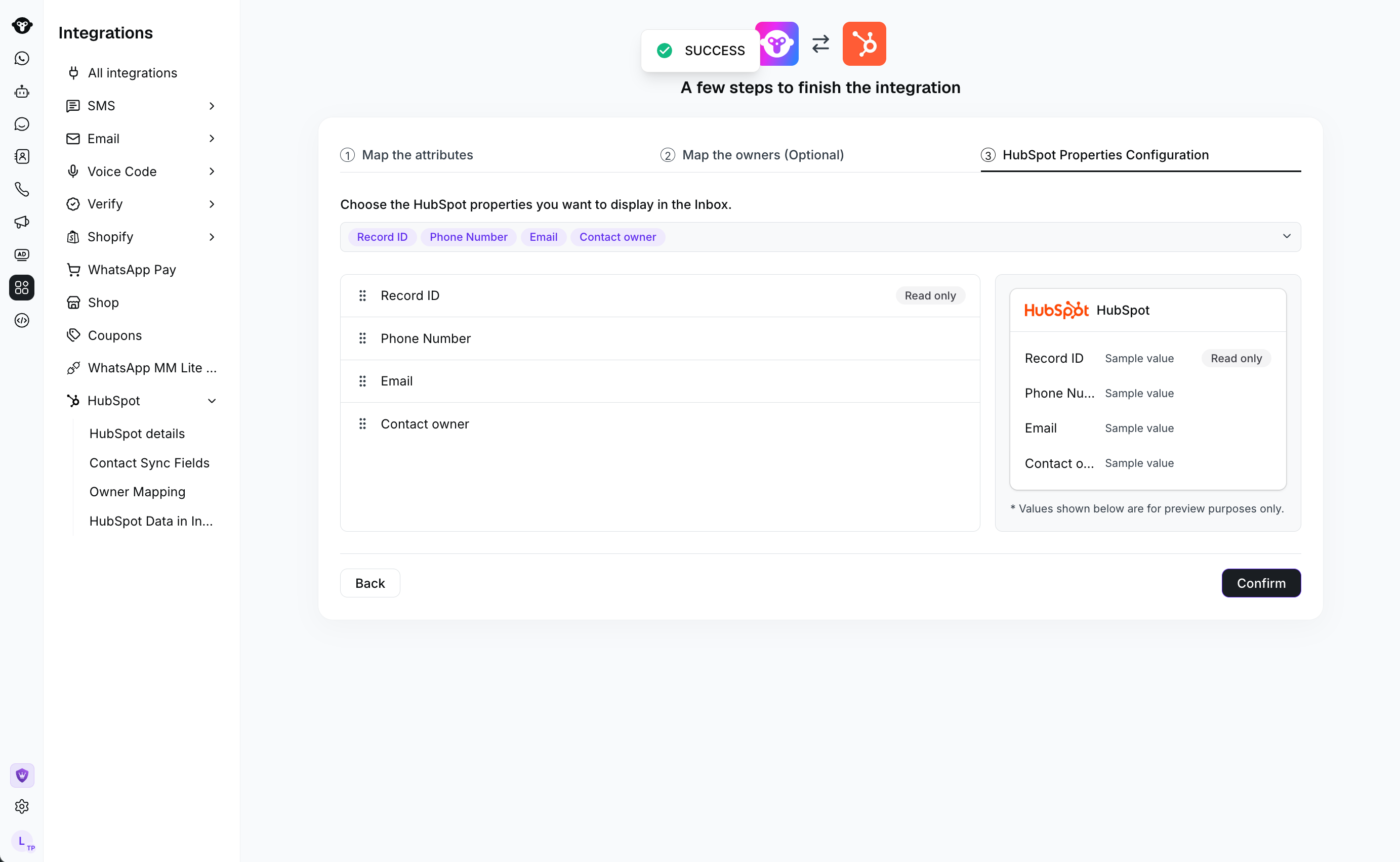Expand the Shopify submenu chevron
This screenshot has height=862, width=1400.
click(x=212, y=237)
